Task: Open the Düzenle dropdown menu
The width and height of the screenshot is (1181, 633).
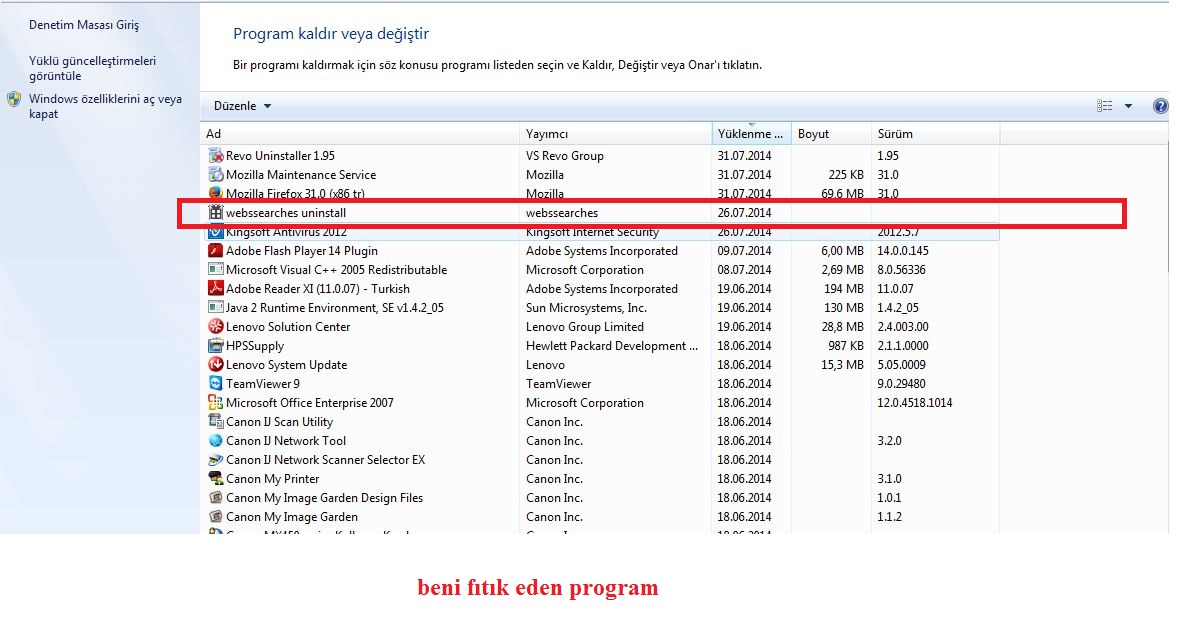Action: coord(242,106)
